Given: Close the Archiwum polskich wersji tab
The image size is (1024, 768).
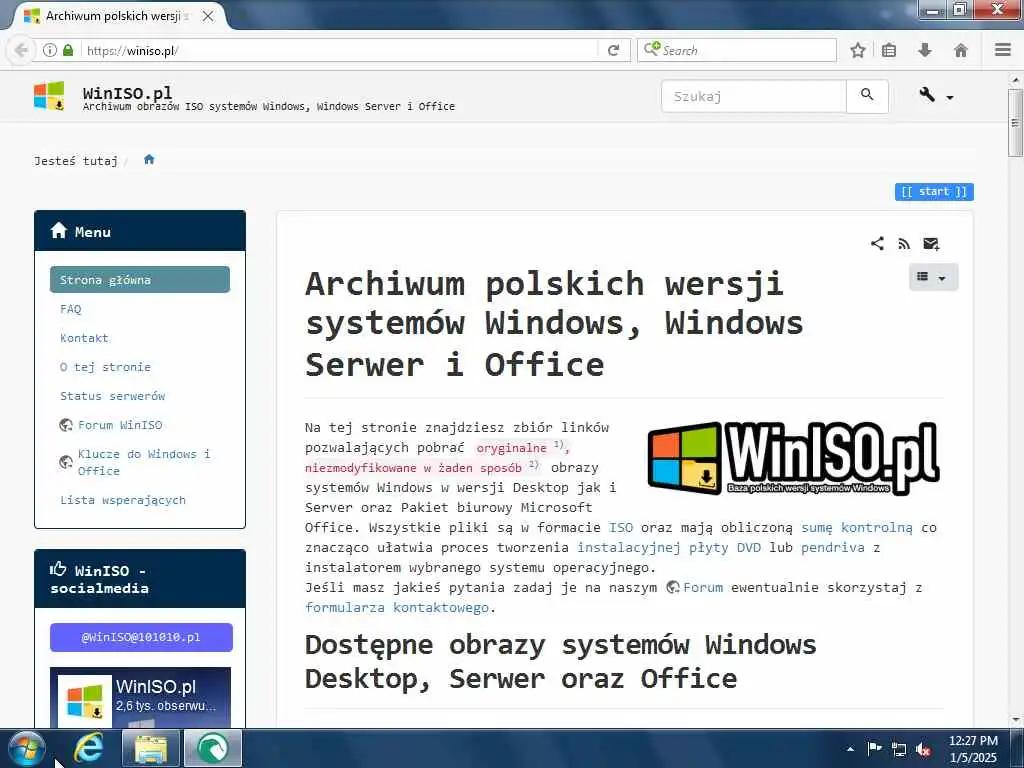Looking at the screenshot, I should (208, 16).
